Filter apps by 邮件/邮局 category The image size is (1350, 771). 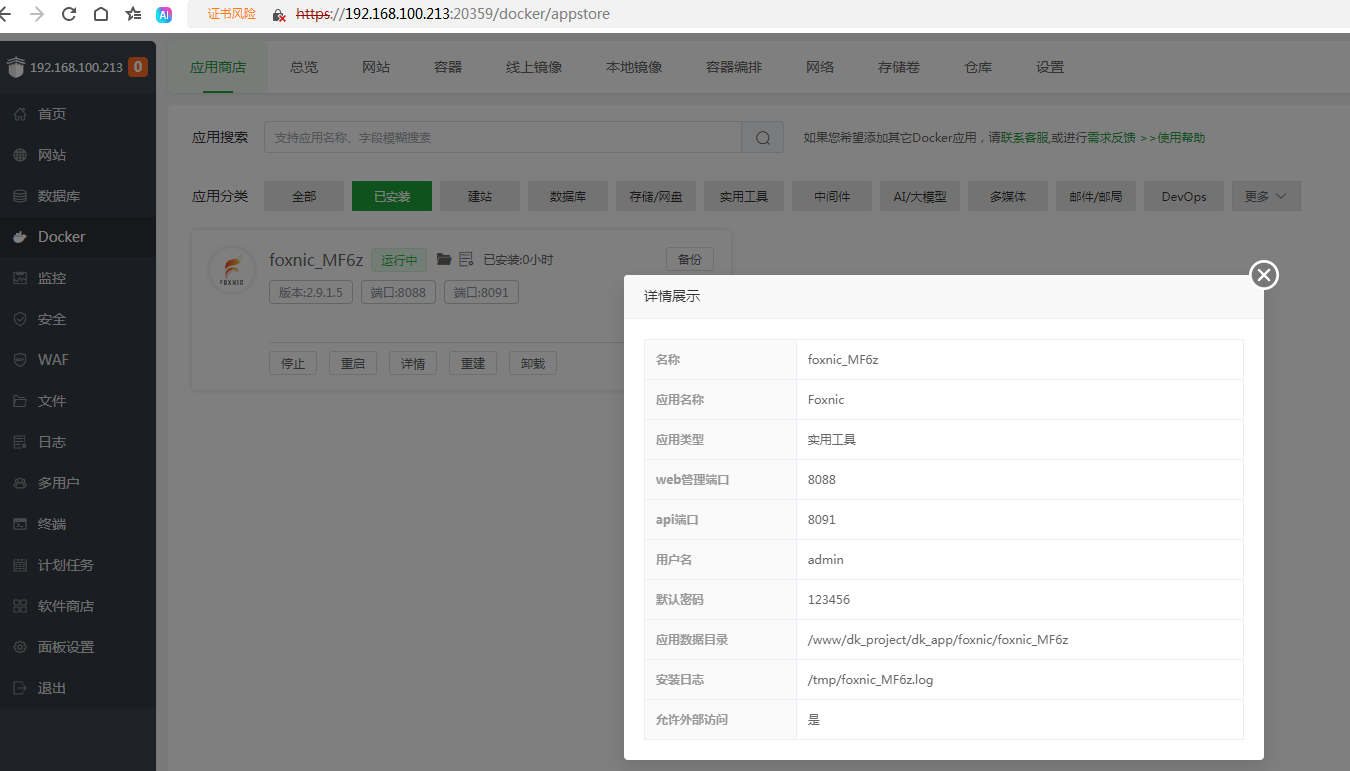(x=1096, y=196)
